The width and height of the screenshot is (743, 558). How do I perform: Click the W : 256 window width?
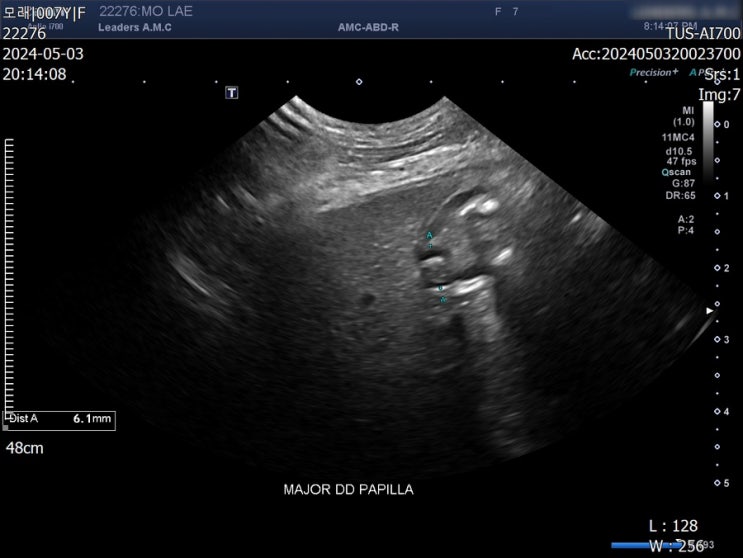[x=676, y=546]
